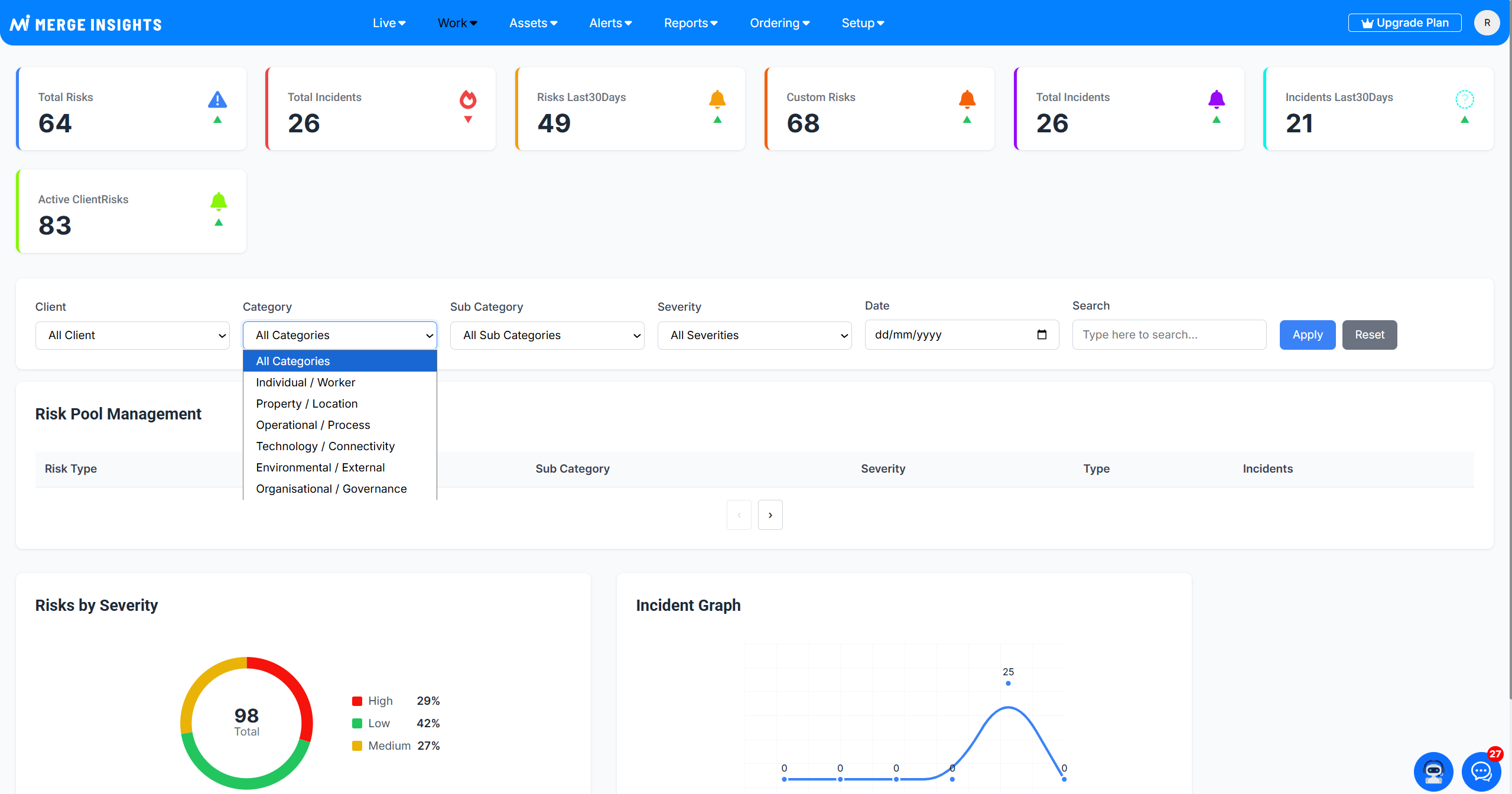
Task: Toggle the High severity legend item
Action: (x=380, y=701)
